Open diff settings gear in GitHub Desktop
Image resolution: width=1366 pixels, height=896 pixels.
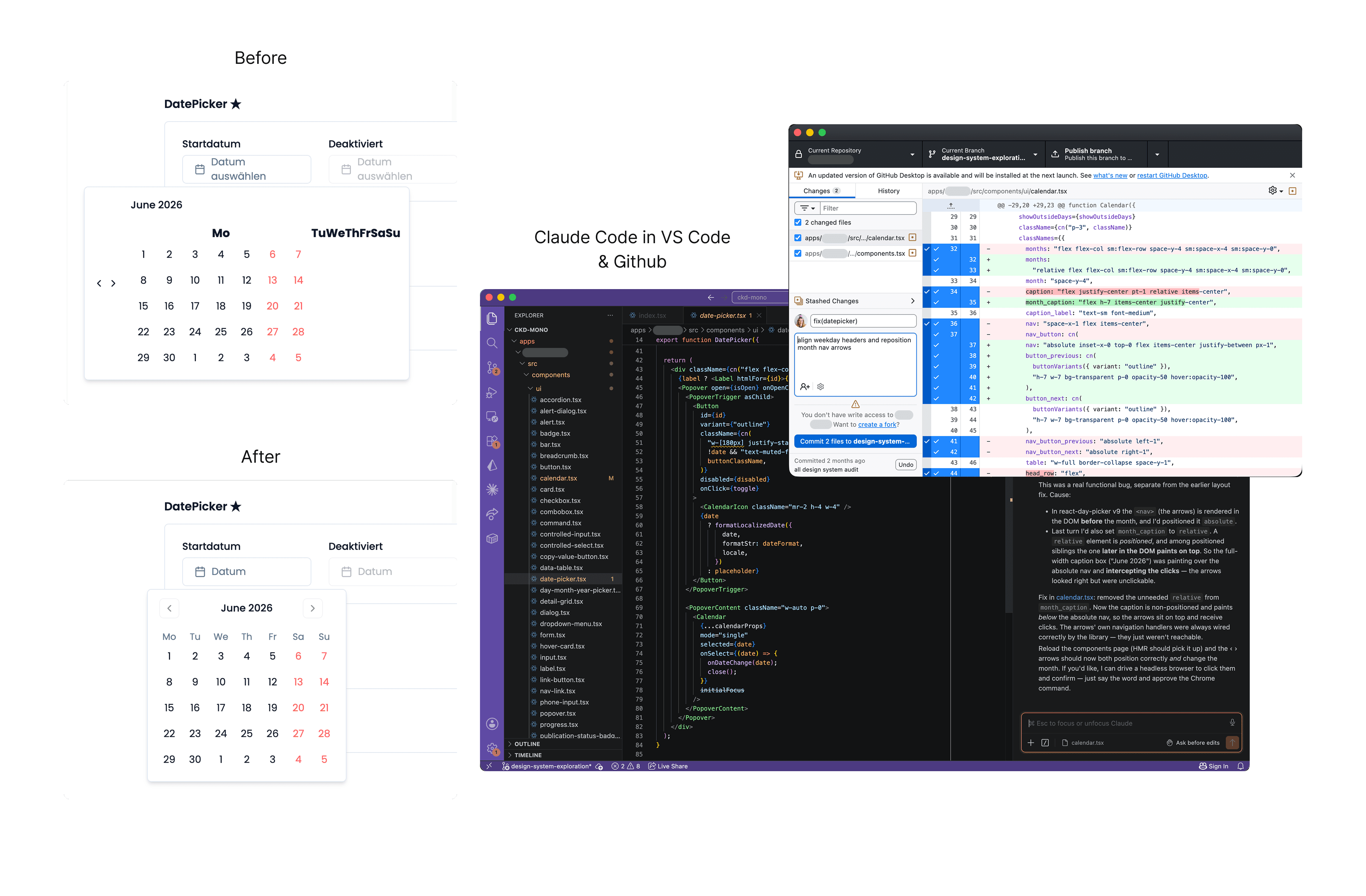pyautogui.click(x=1275, y=190)
